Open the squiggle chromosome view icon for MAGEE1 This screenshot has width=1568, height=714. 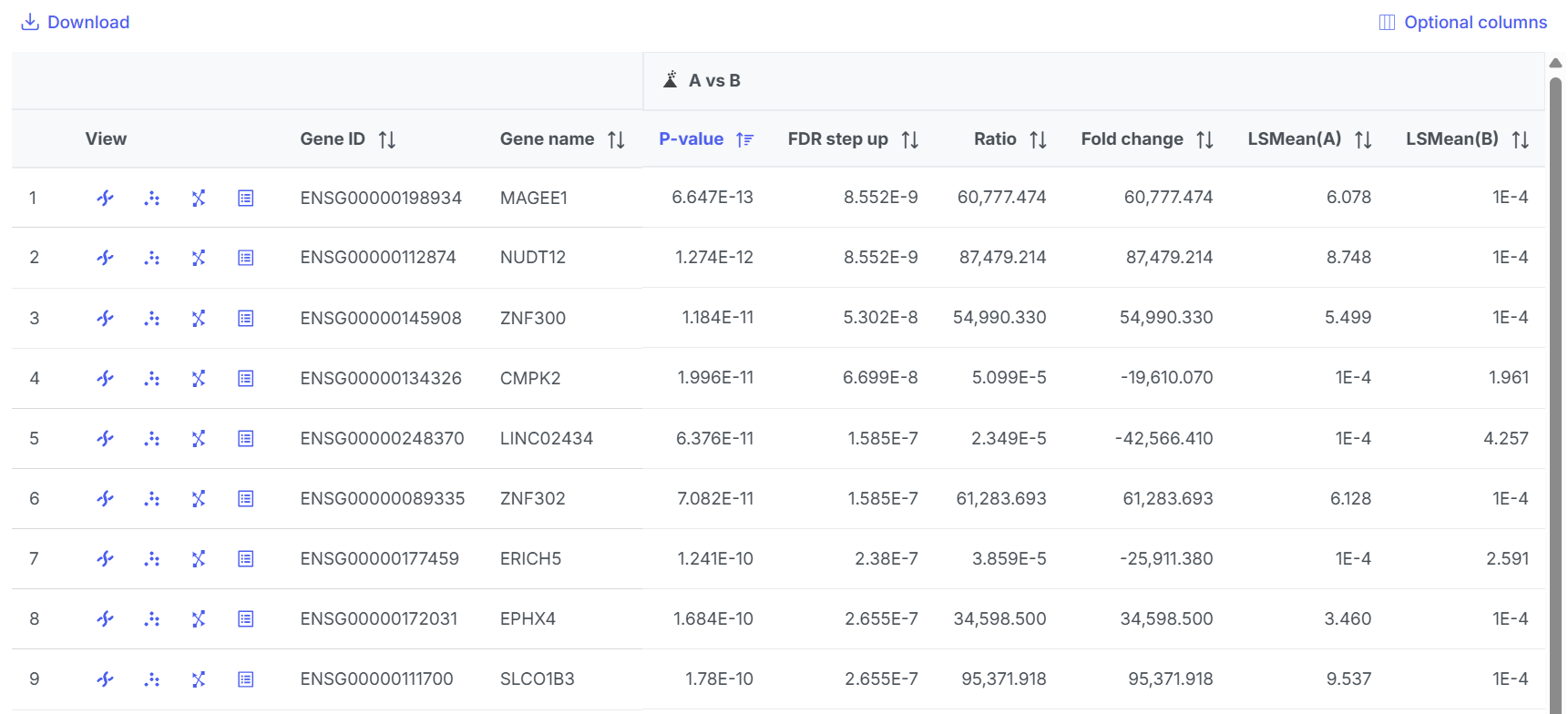pos(106,198)
